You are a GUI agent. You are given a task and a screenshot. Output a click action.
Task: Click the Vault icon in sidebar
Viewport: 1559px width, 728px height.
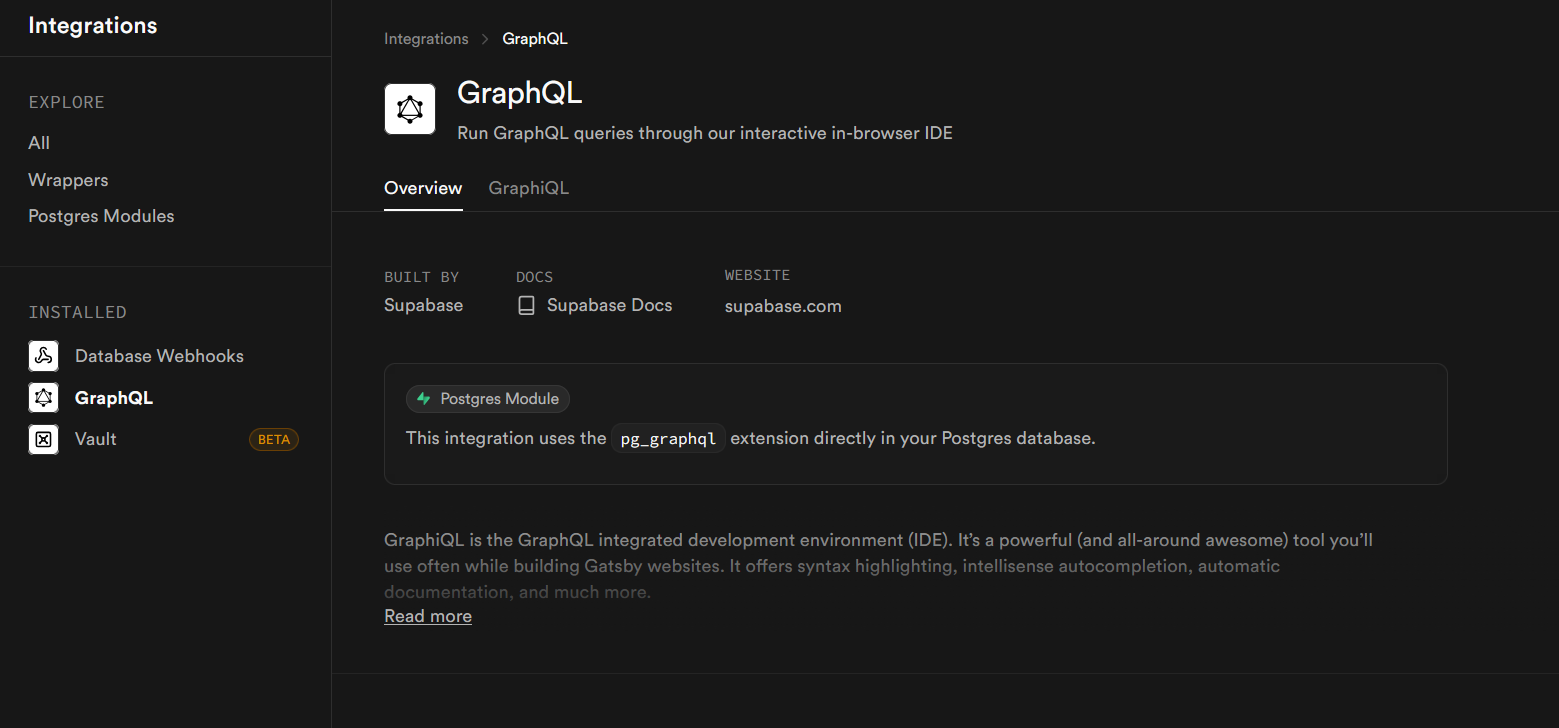(x=43, y=439)
